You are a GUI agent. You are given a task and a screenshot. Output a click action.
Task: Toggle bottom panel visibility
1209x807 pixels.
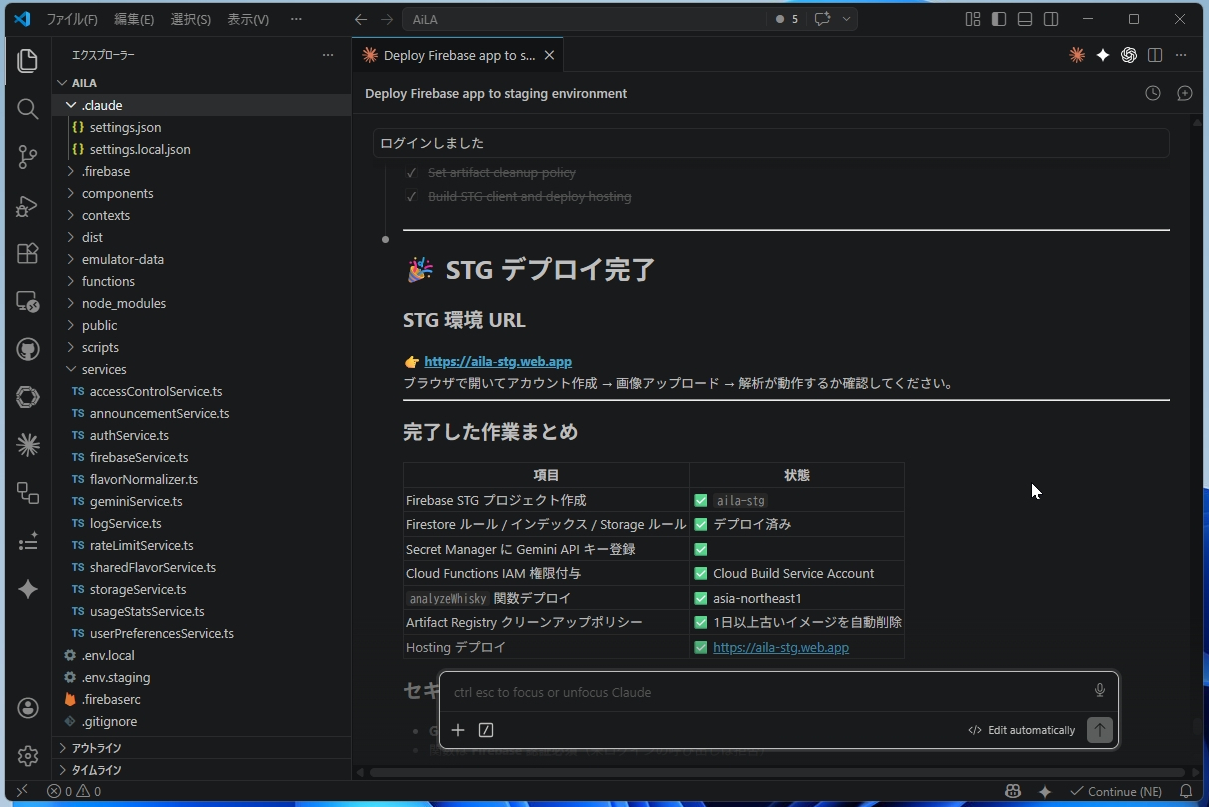(1025, 19)
